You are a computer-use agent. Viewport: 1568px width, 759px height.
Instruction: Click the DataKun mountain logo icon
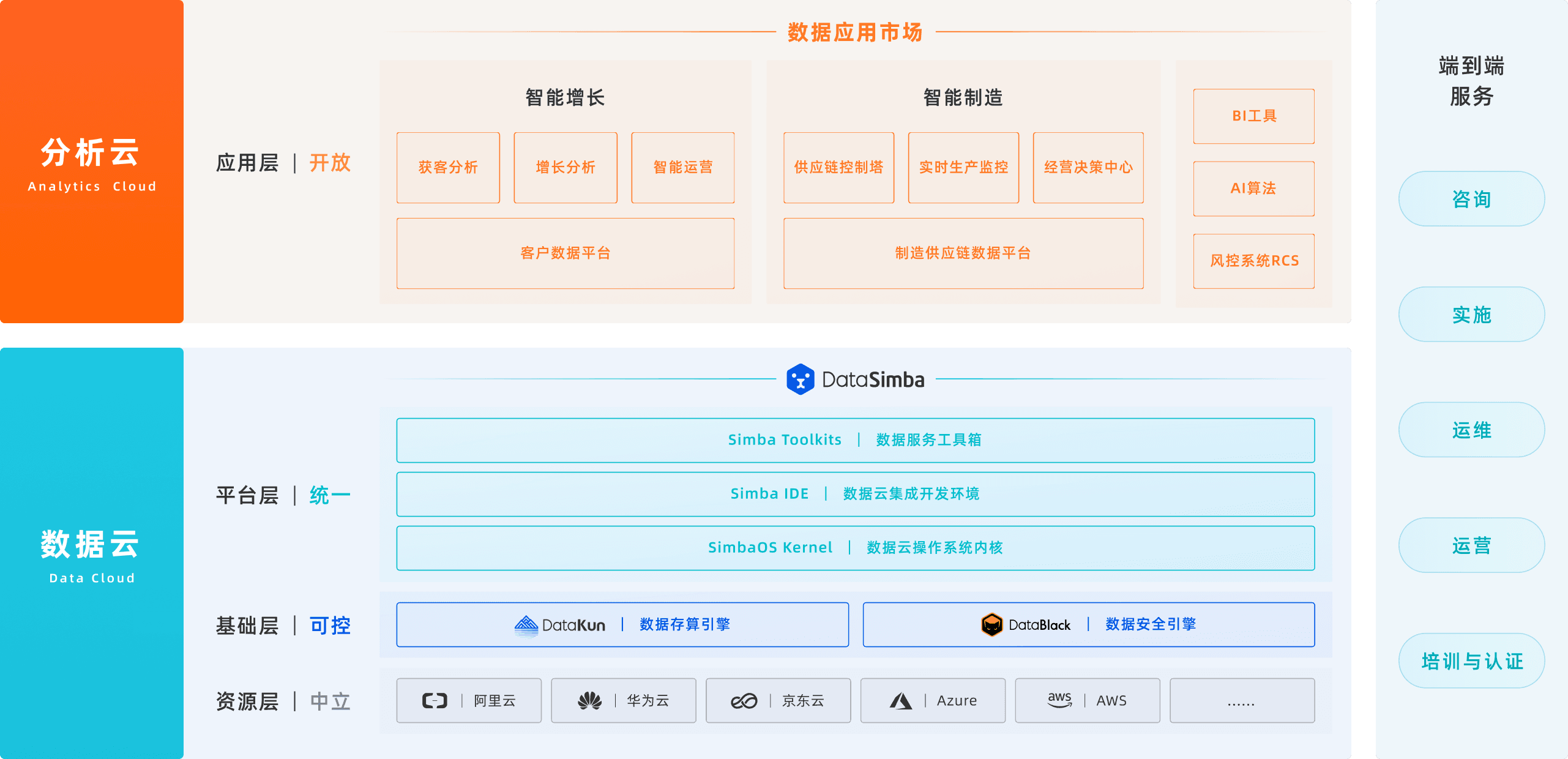pyautogui.click(x=526, y=626)
